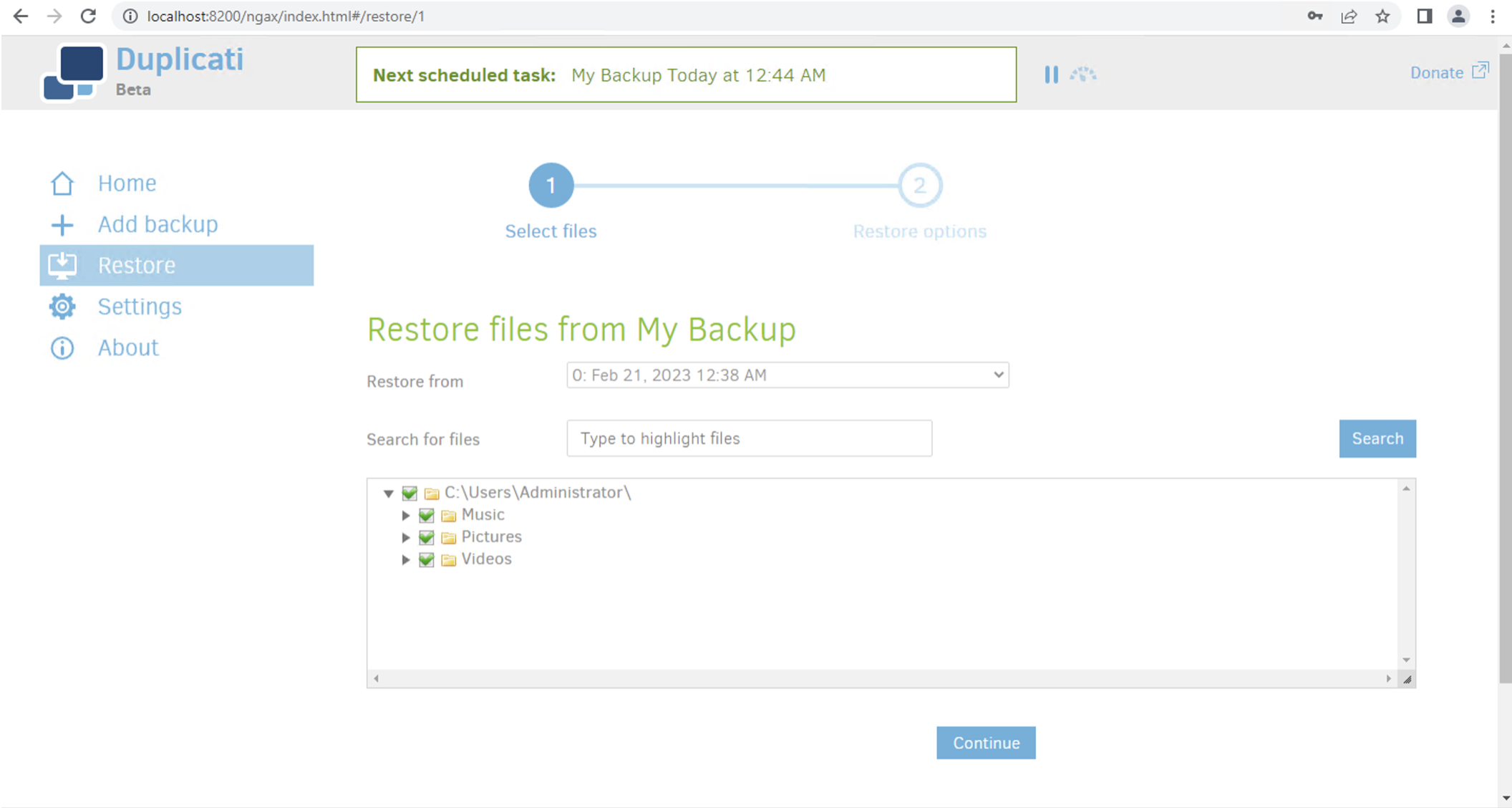The width and height of the screenshot is (1512, 808).
Task: Click the About info icon
Action: coord(62,348)
